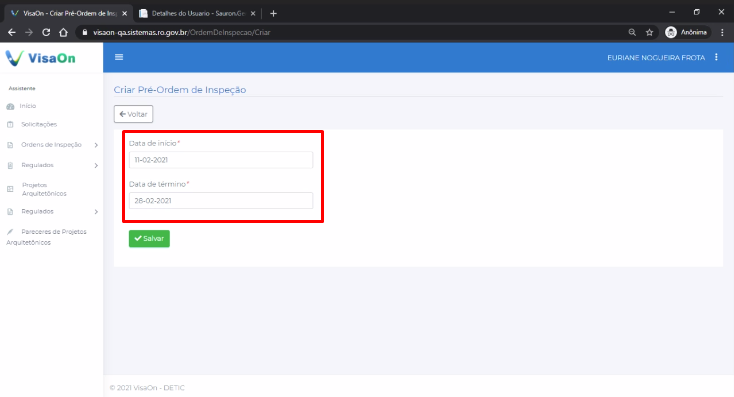The width and height of the screenshot is (734, 397).
Task: Open Pareceres de Projetos Arquitetônicos
Action: pos(46,237)
